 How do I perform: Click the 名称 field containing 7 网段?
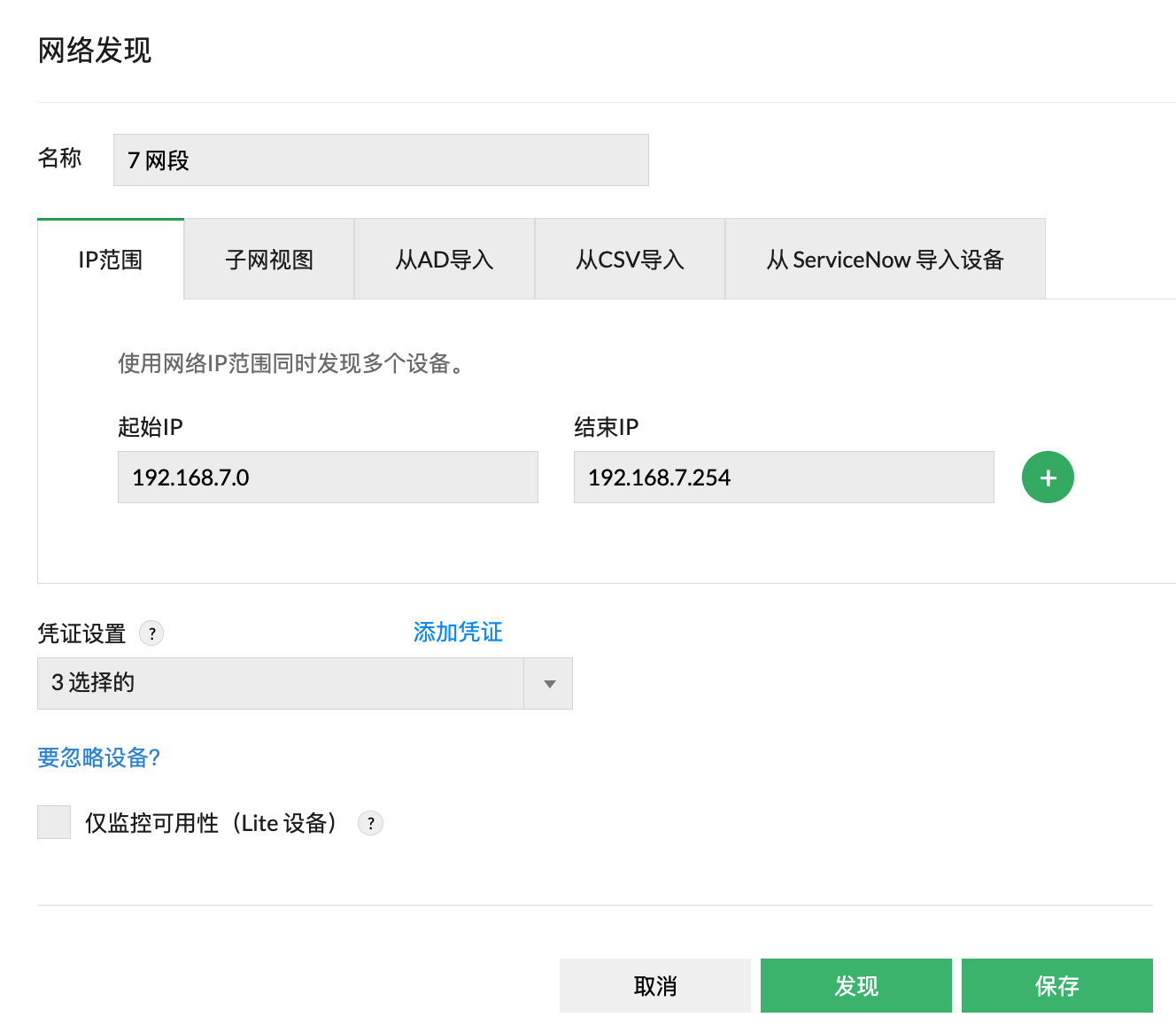tap(381, 159)
